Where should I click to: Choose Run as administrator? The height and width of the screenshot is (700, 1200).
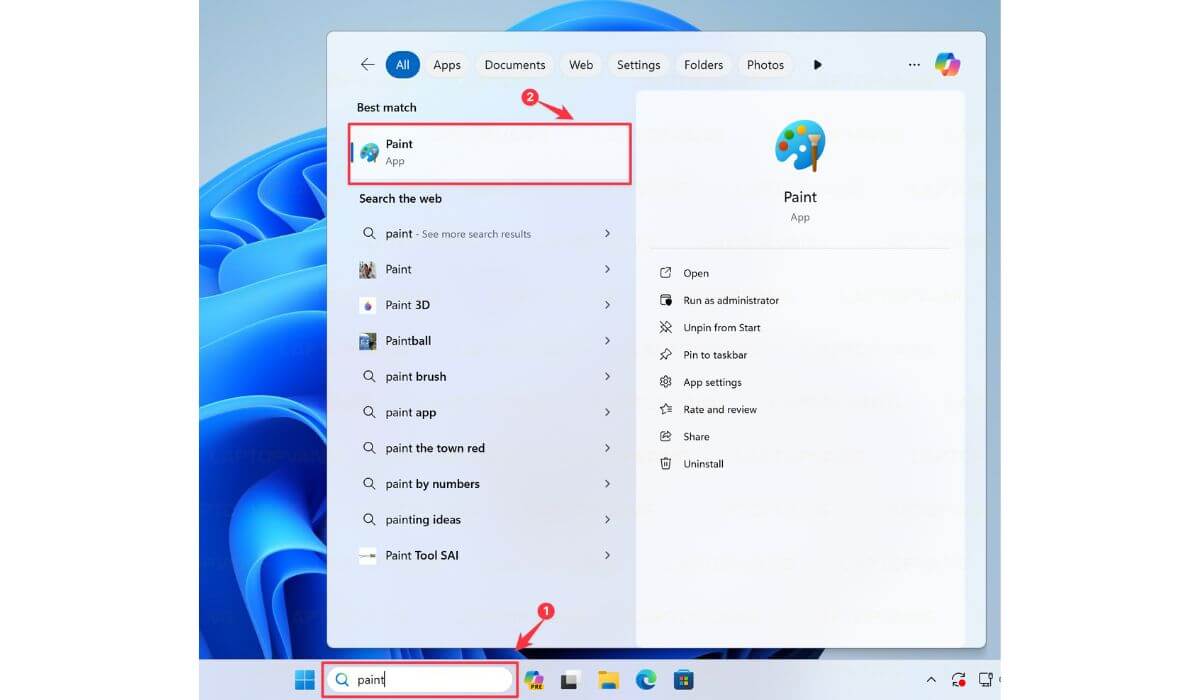coord(731,300)
